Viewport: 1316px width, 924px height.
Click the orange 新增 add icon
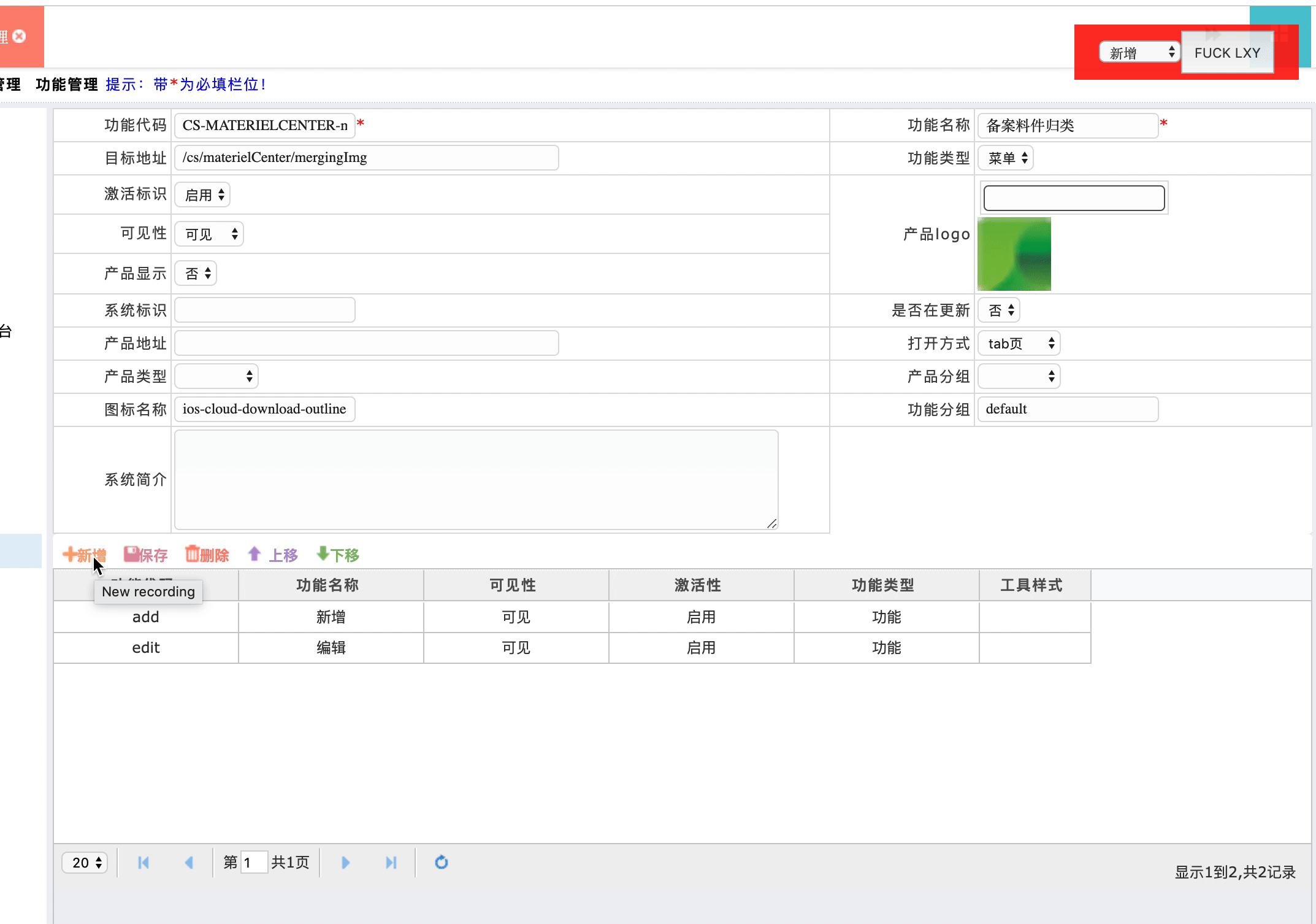coord(70,555)
